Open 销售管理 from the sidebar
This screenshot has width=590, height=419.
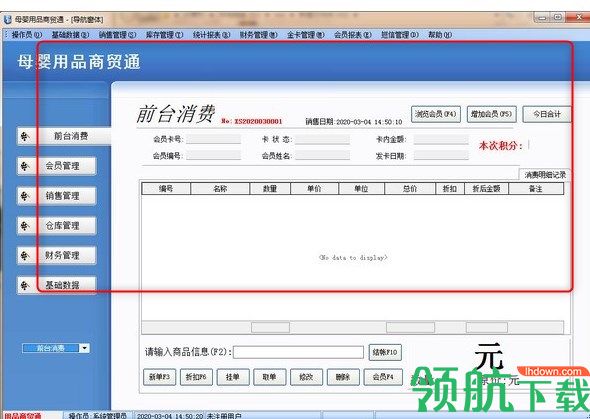[56, 196]
